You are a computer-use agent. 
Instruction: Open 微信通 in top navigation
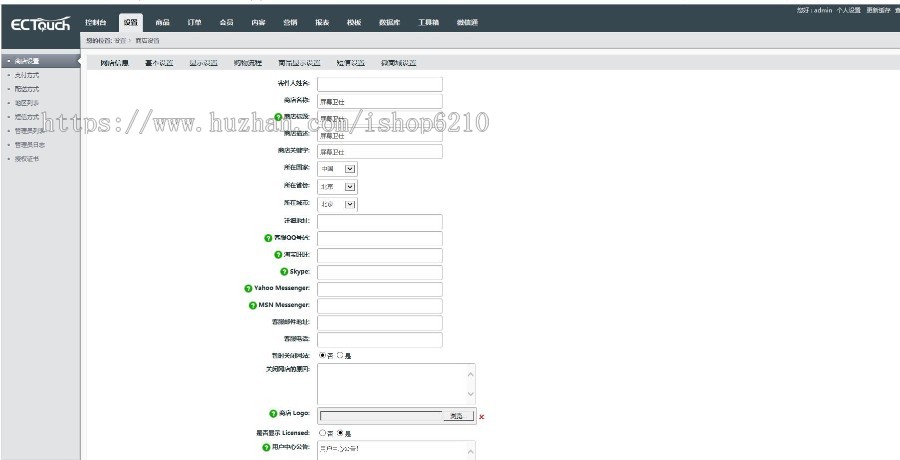click(x=467, y=22)
